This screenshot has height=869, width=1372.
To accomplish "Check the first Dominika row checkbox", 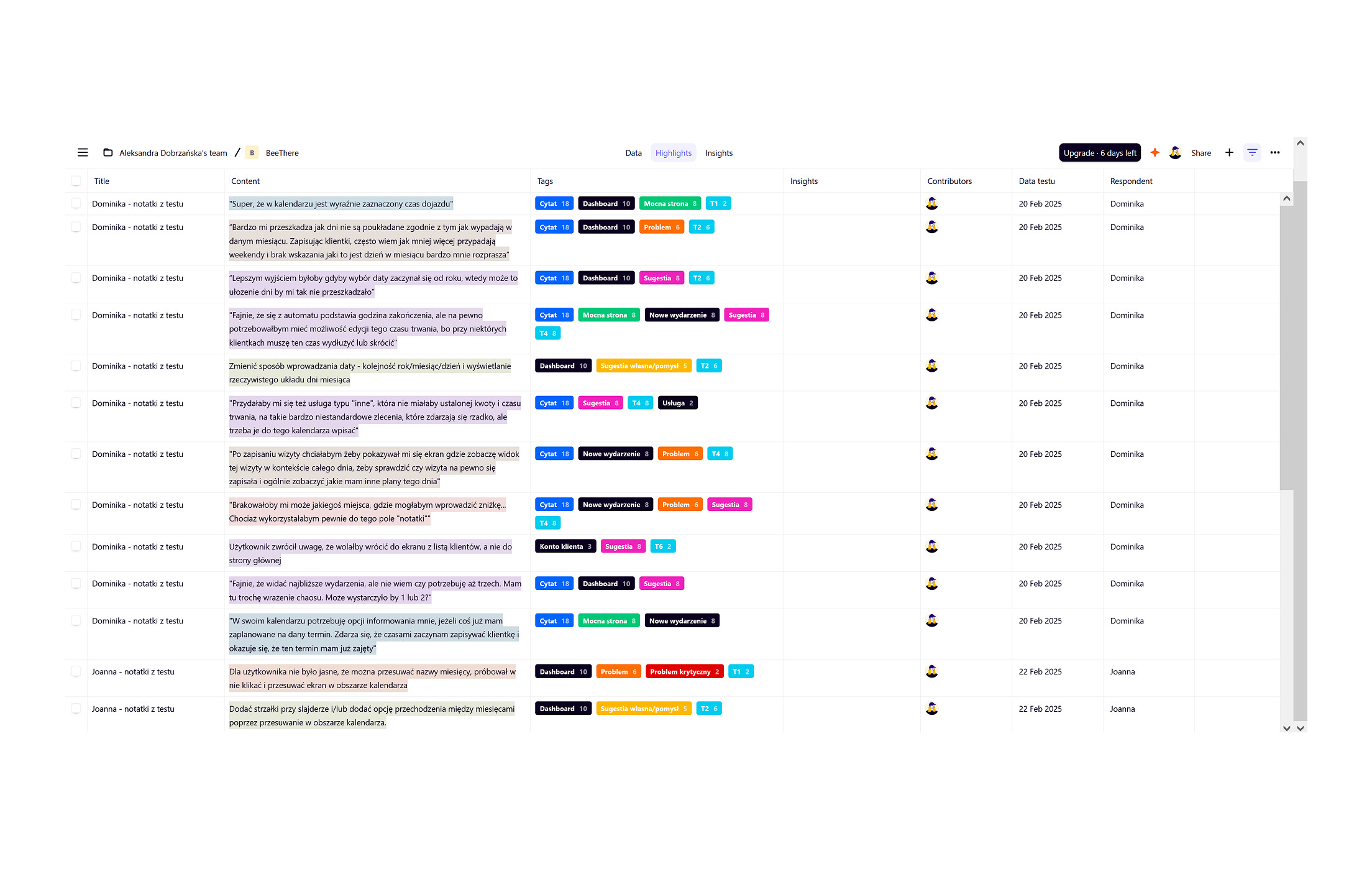I will (x=76, y=204).
